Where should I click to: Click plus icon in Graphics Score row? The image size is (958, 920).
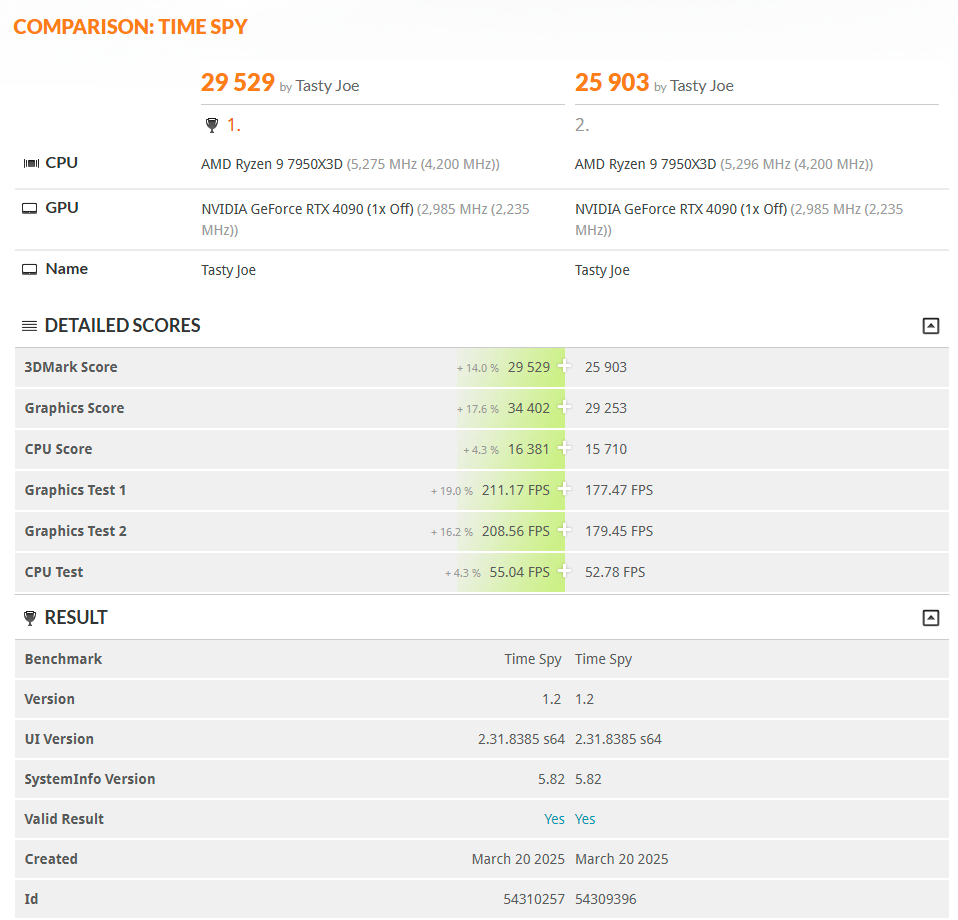(x=565, y=407)
